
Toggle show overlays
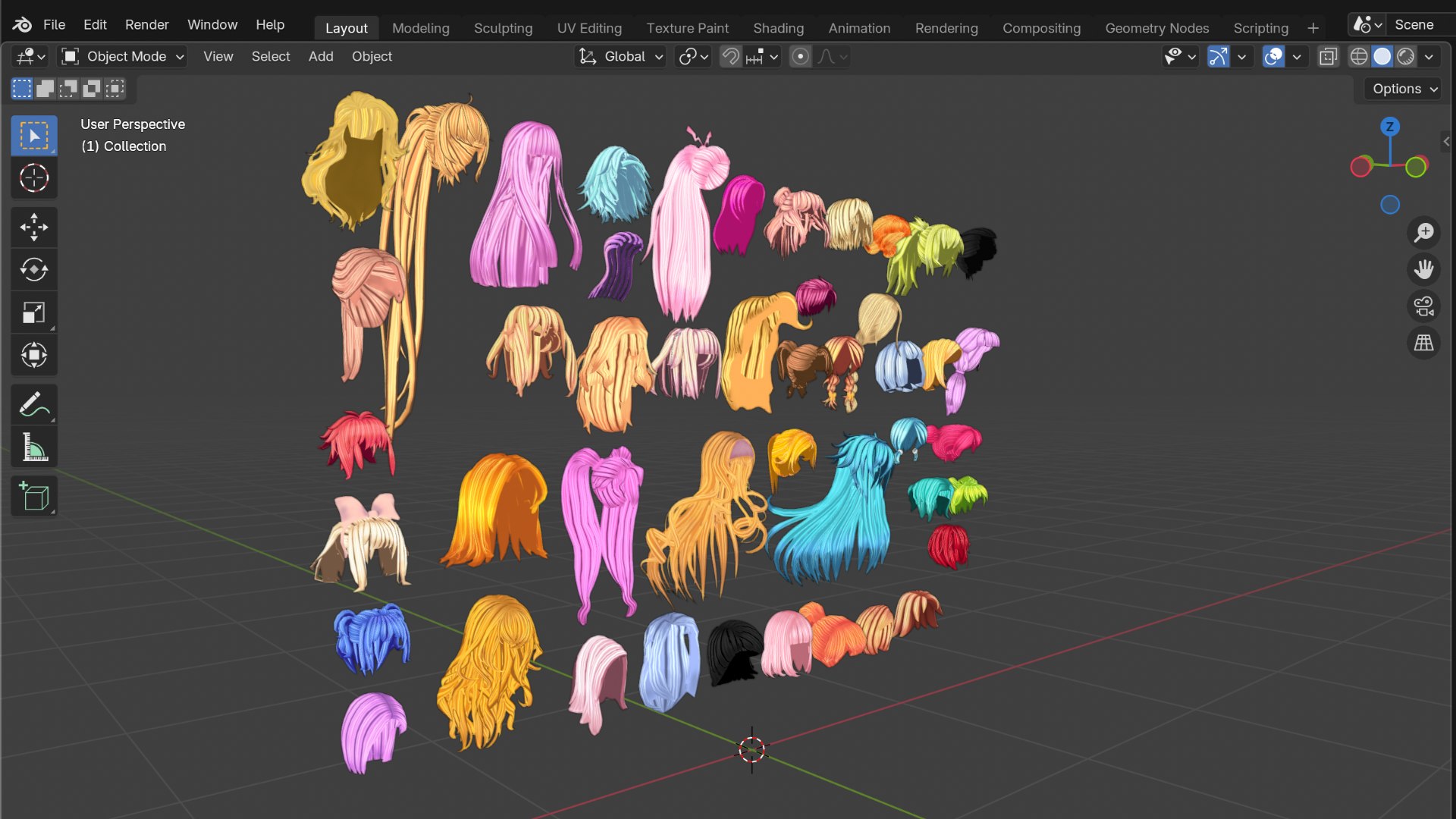tap(1273, 56)
